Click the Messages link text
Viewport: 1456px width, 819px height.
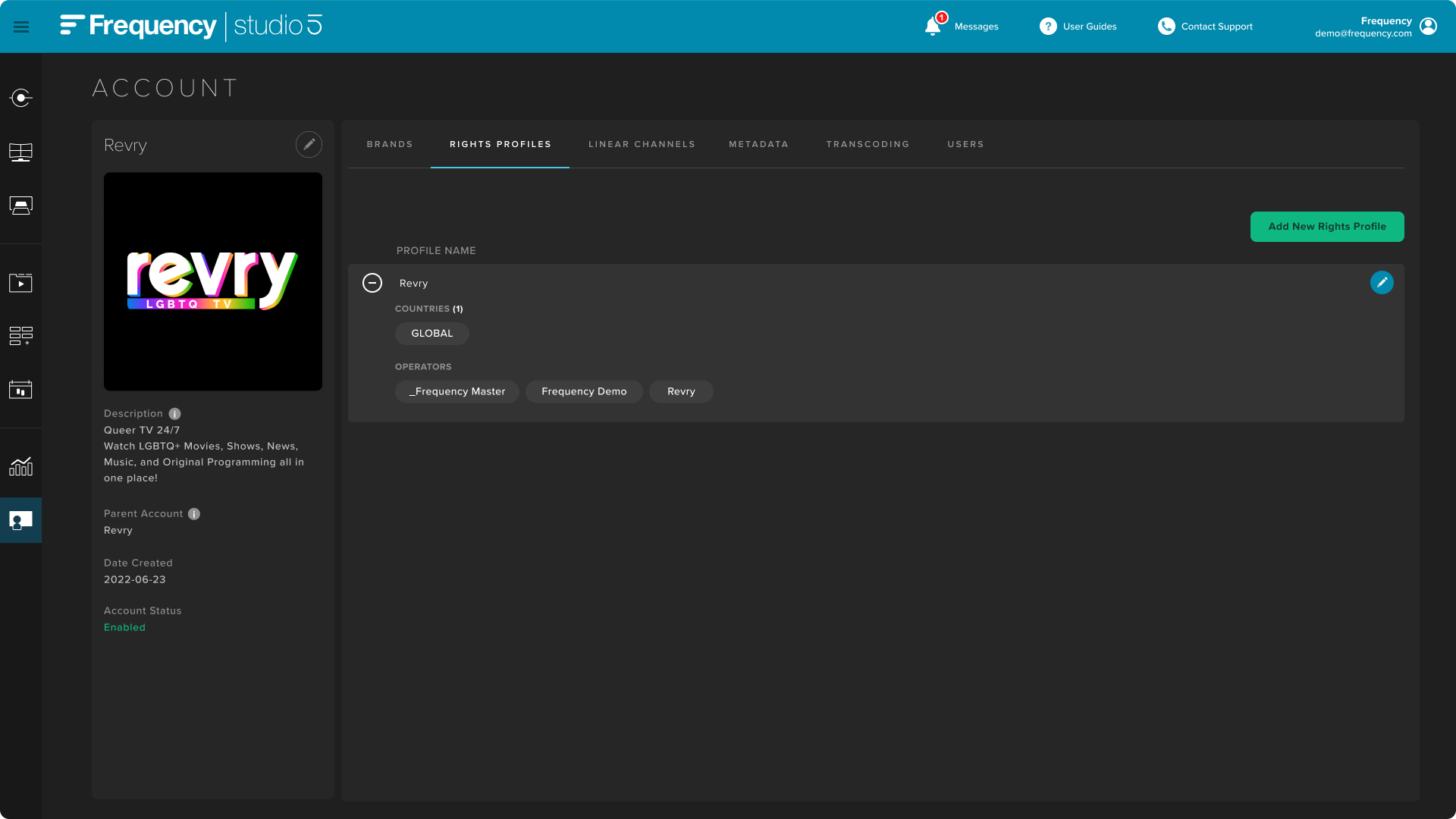click(x=976, y=27)
